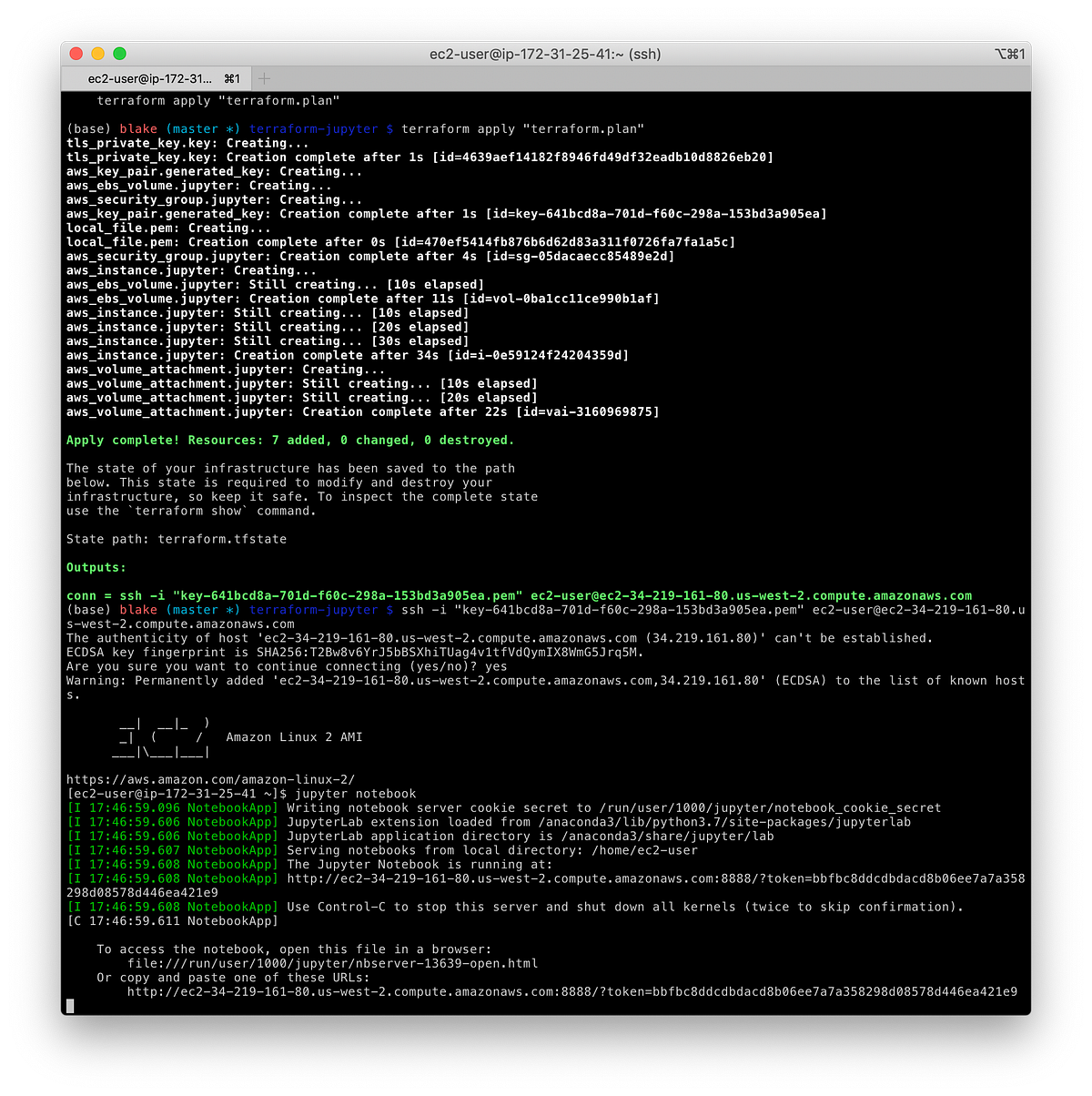Click 'JupyterLab application directory is' log line
Screen dimensions: 1092x1096
click(420, 836)
